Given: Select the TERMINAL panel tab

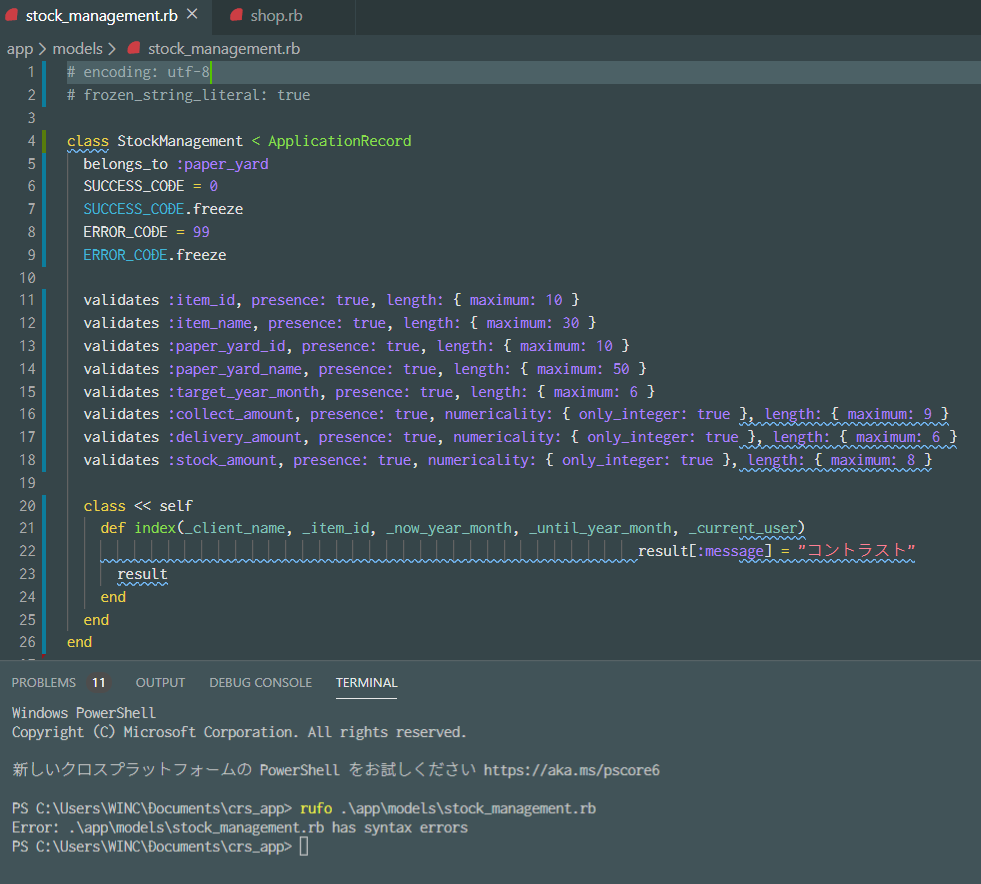Looking at the screenshot, I should point(366,682).
